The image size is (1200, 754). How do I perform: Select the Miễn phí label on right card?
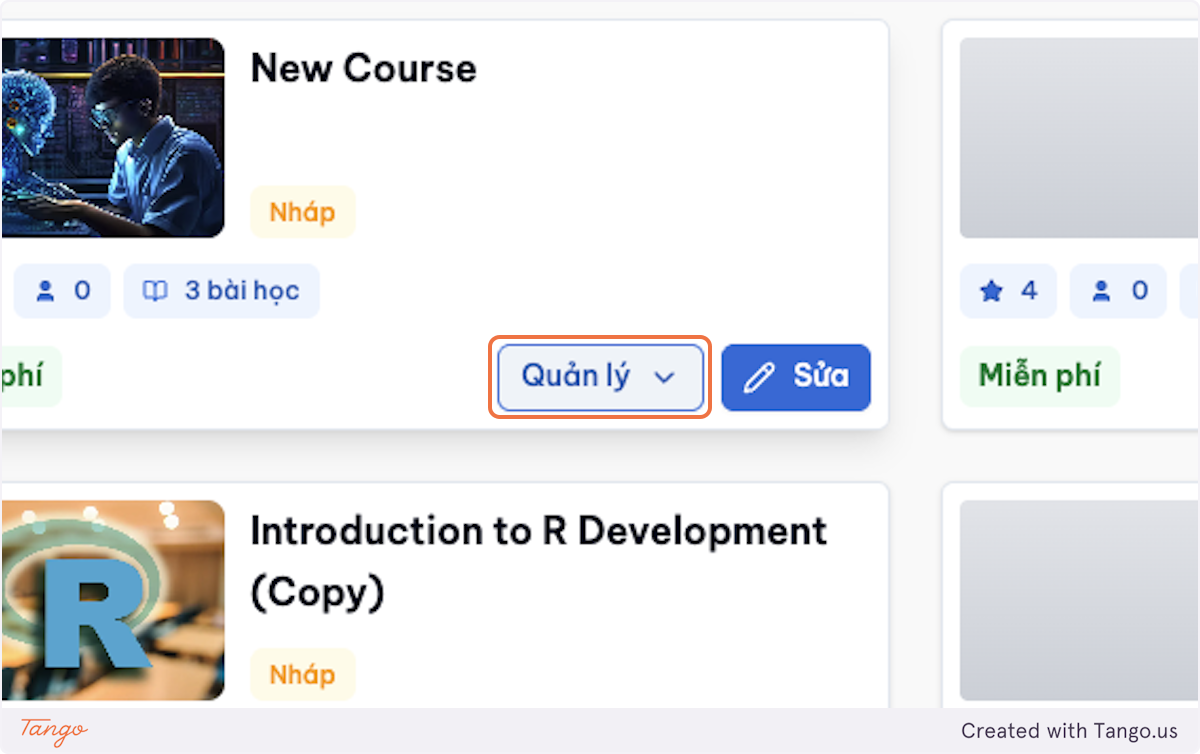pos(1040,376)
